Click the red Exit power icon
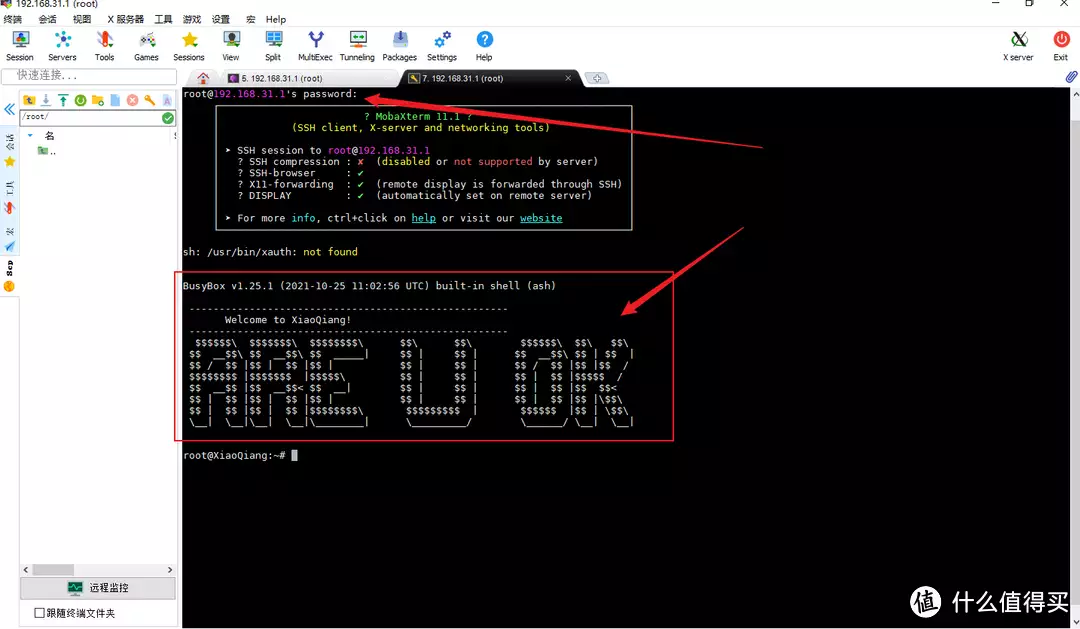 [1061, 40]
